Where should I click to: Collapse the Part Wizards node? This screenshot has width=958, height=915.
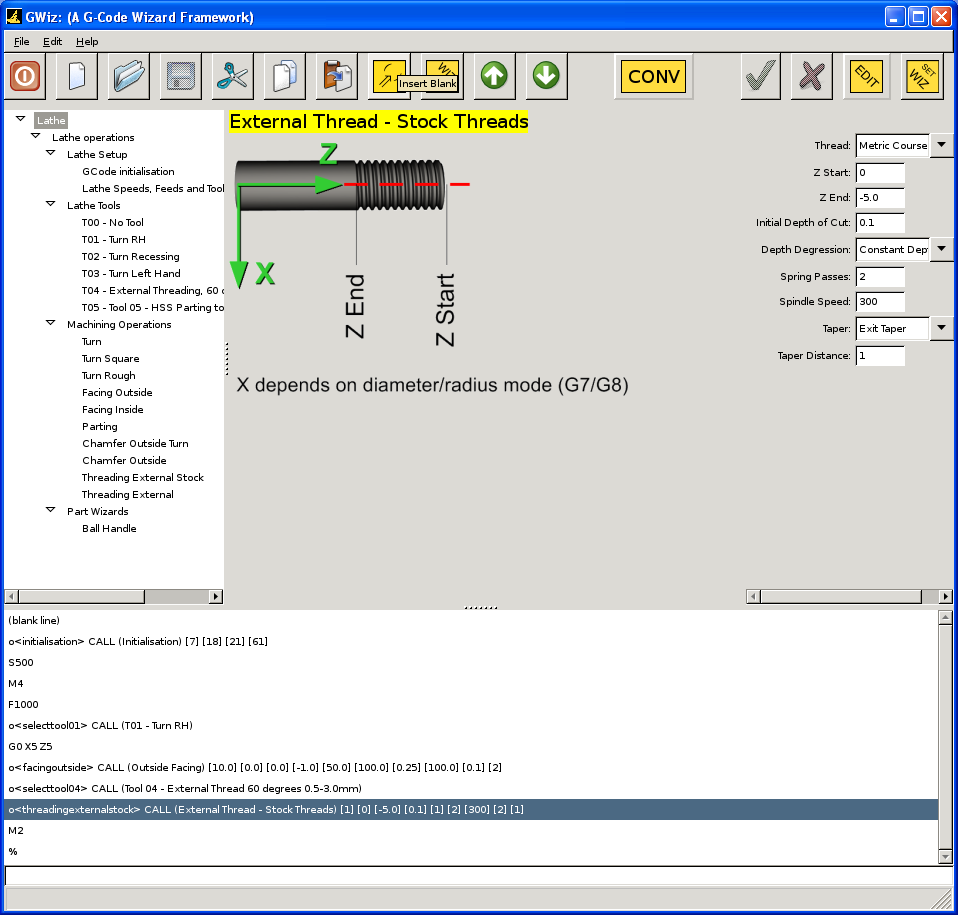coord(51,510)
